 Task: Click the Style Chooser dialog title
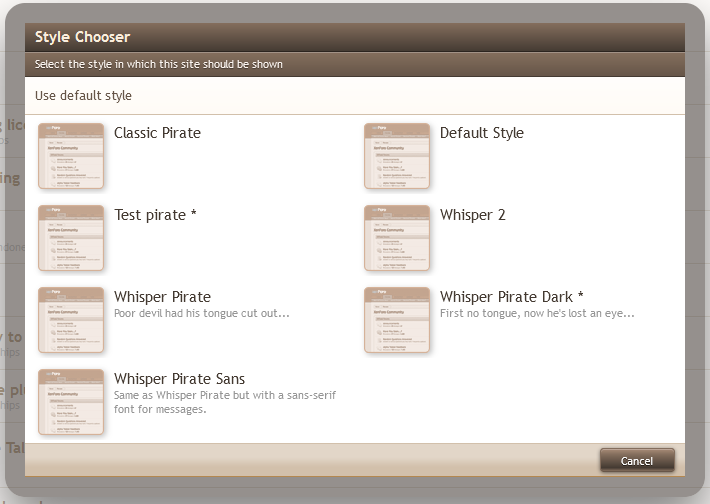point(82,37)
